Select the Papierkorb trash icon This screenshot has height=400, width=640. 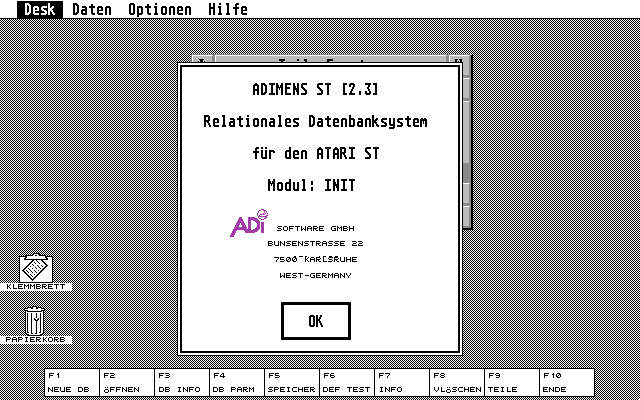point(36,325)
